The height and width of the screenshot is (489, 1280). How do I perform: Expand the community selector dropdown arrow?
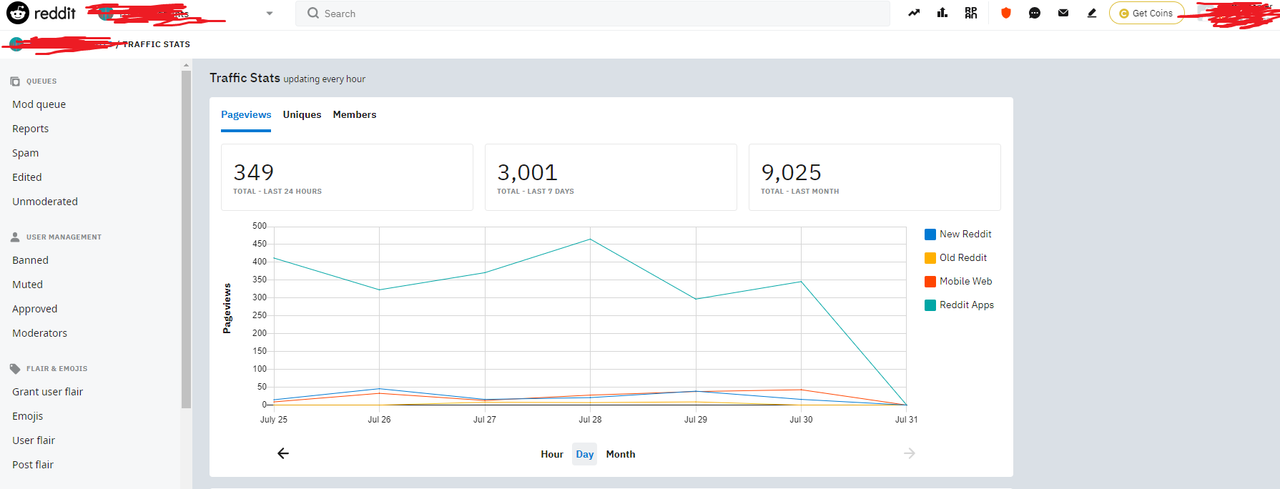269,14
